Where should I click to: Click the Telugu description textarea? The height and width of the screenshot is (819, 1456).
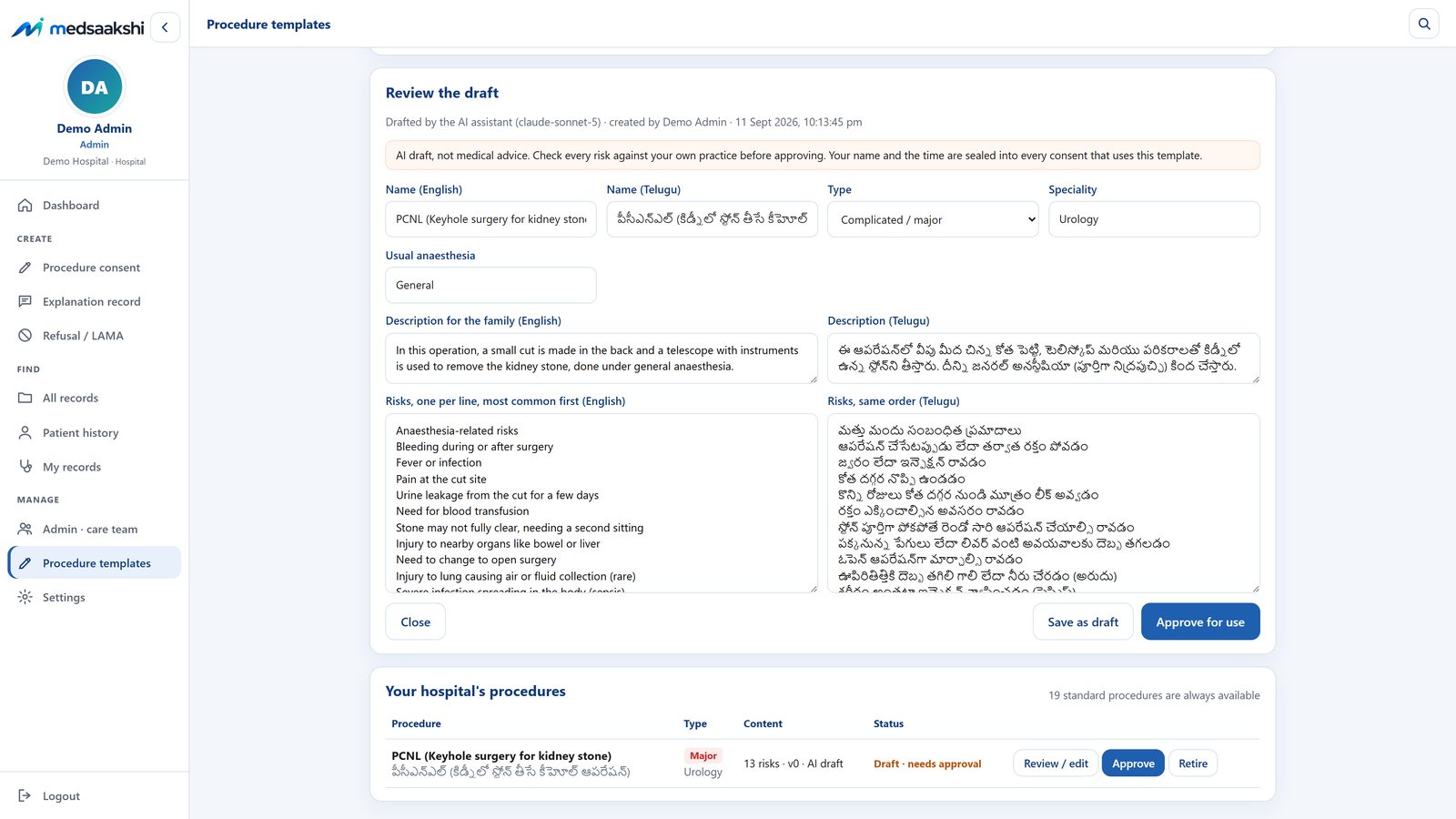click(1044, 359)
